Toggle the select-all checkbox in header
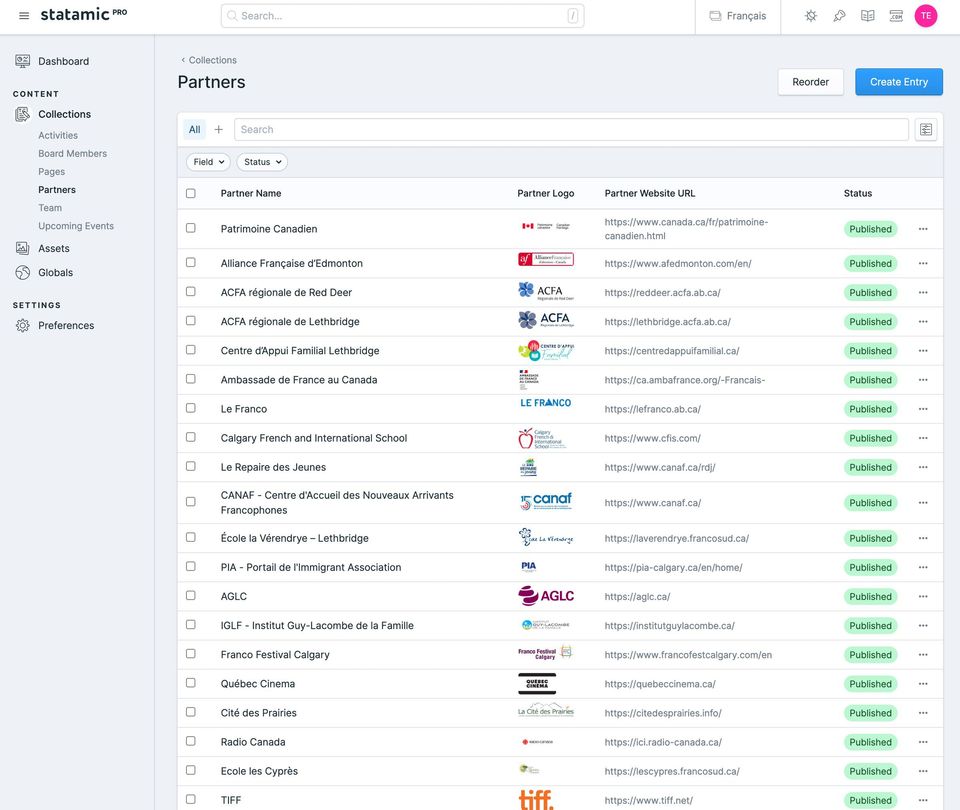Image resolution: width=960 pixels, height=810 pixels. 191,193
